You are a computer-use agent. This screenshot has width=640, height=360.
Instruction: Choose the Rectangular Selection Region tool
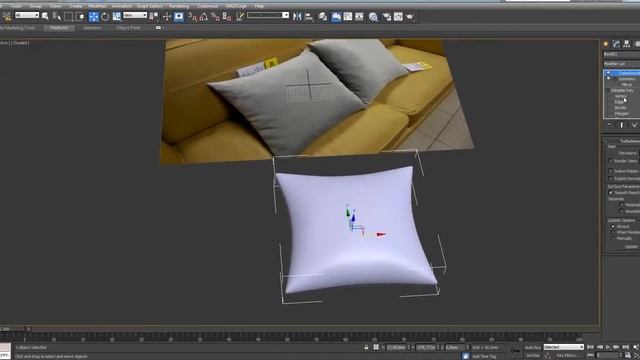coord(68,16)
